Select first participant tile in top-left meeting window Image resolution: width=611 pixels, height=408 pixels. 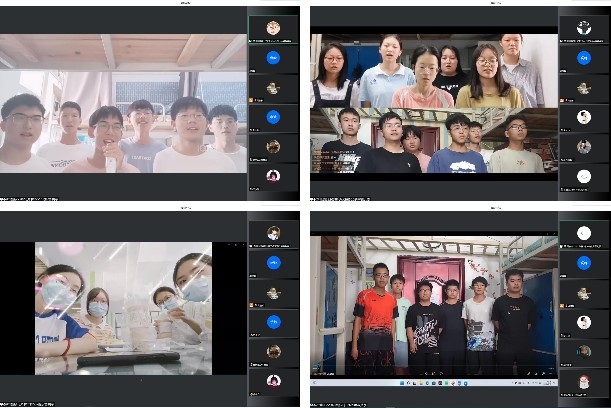pyautogui.click(x=273, y=28)
